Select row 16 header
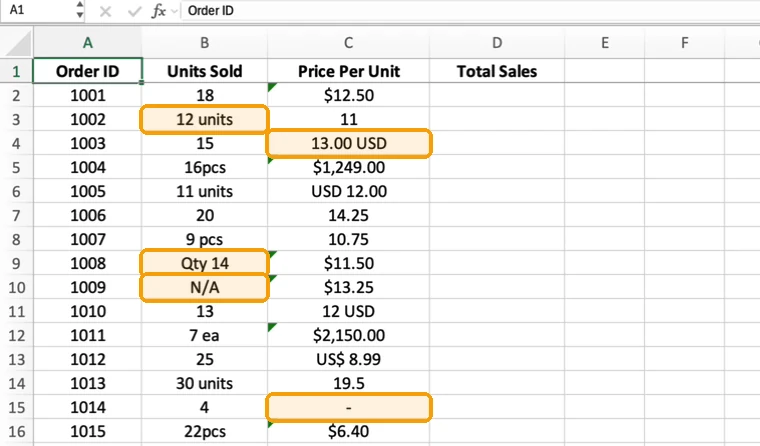 coord(16,431)
